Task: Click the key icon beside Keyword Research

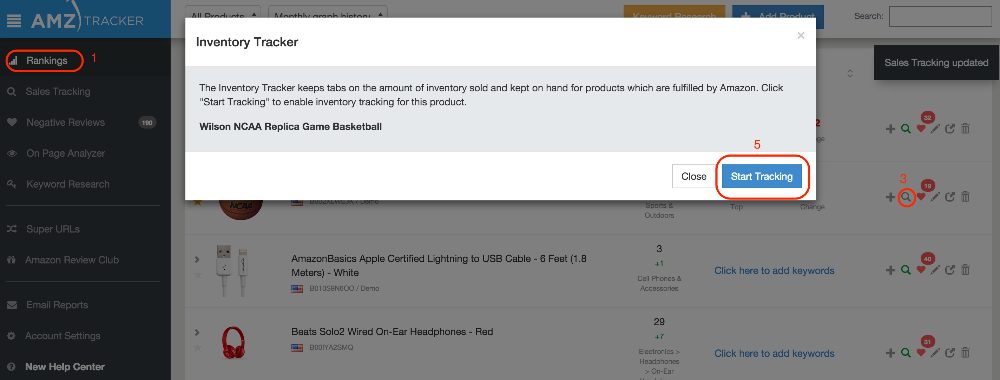Action: 11,184
